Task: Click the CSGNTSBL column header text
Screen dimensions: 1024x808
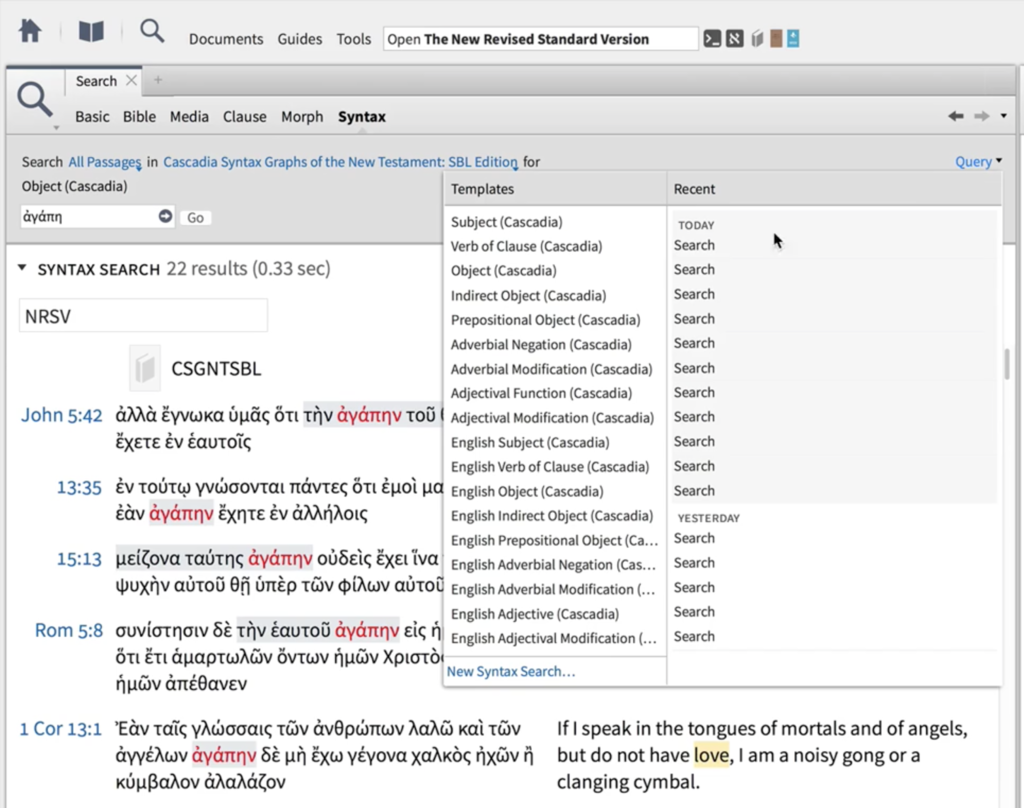Action: (x=216, y=368)
